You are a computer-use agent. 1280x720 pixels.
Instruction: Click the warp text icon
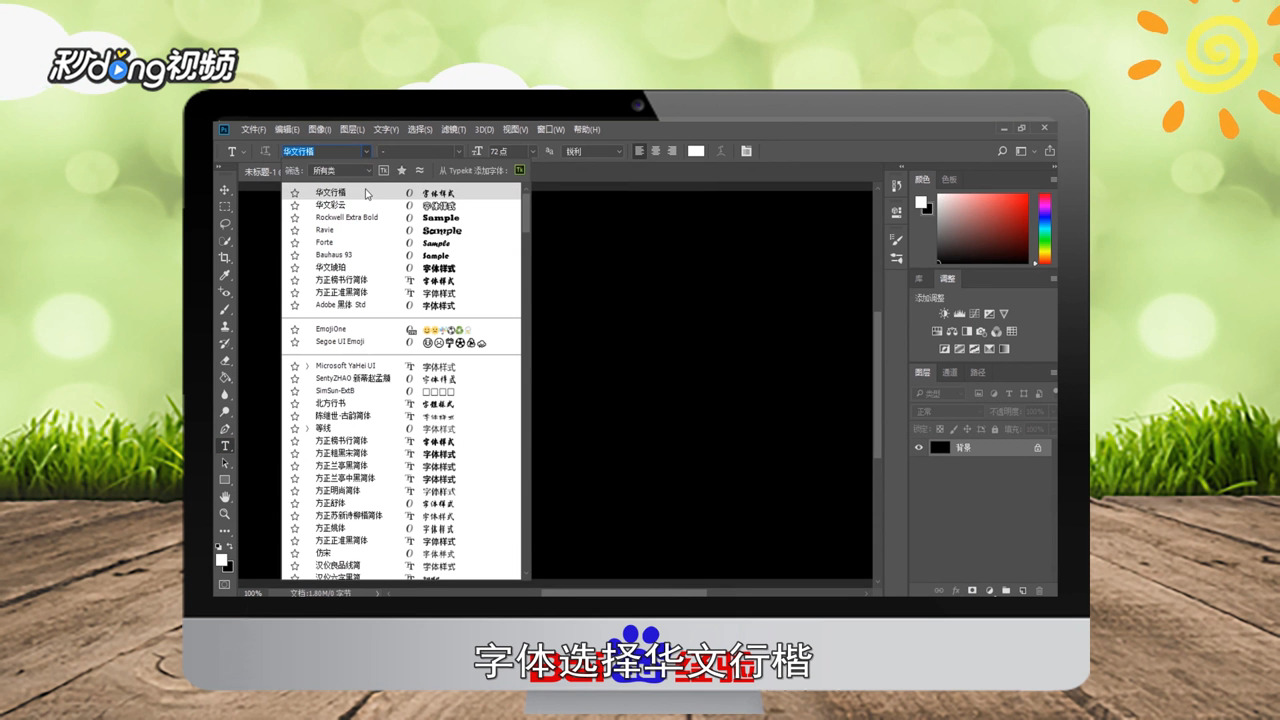[x=721, y=151]
